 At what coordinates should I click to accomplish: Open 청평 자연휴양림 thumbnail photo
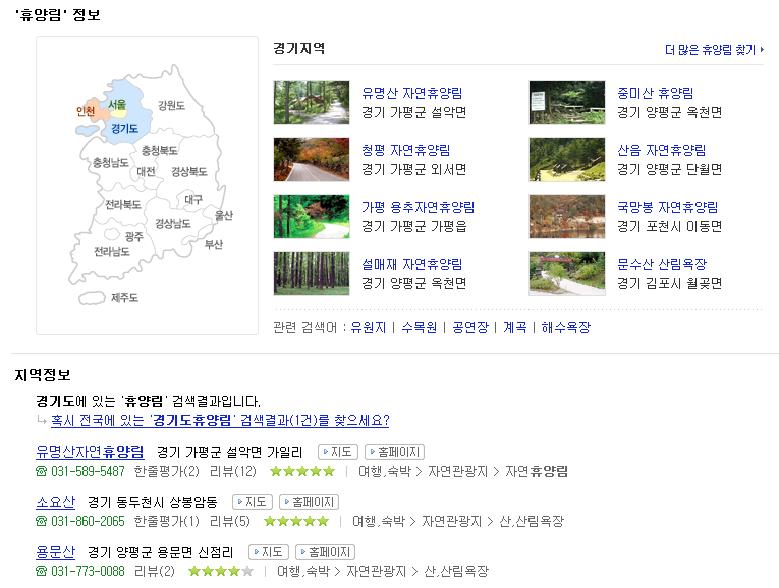click(312, 159)
